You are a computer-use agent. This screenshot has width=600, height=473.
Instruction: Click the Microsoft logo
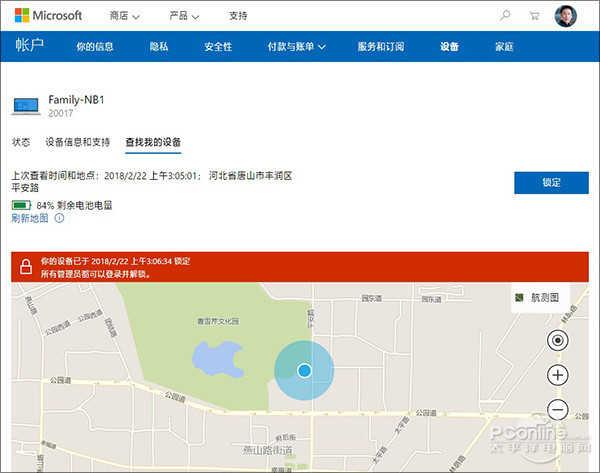48,16
